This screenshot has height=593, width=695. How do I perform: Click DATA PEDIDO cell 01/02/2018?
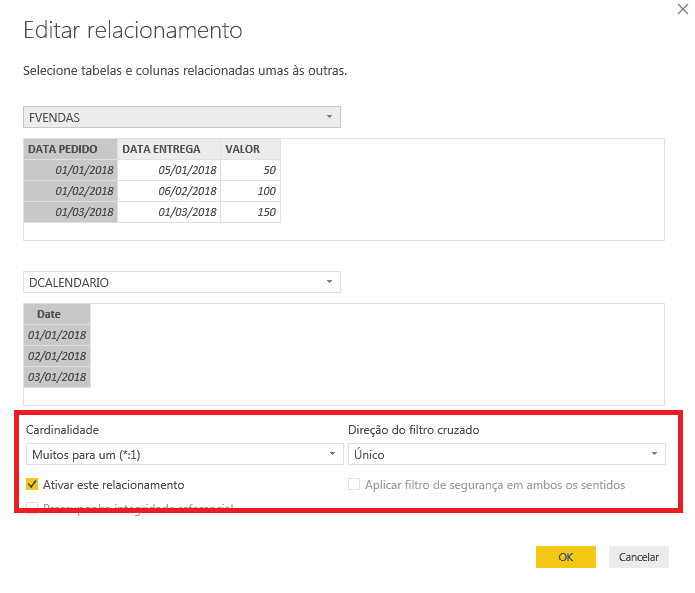pos(70,191)
